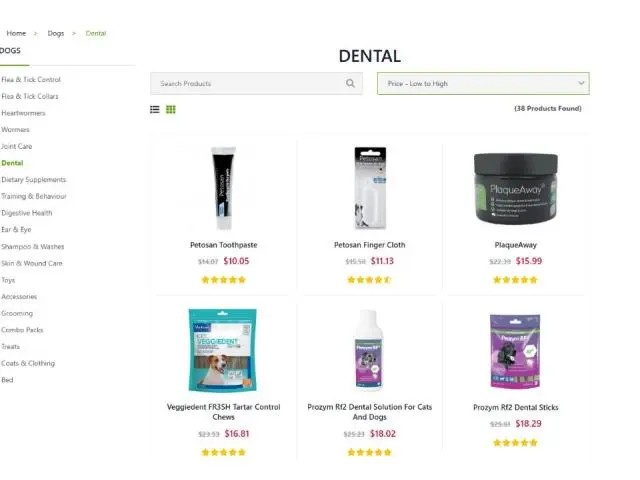Click the Veggiedent FR3SH chews image
Screen dimensions: 640x480
223,350
